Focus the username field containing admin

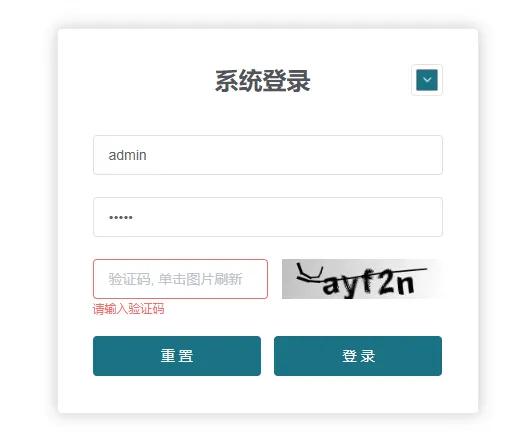coord(268,155)
